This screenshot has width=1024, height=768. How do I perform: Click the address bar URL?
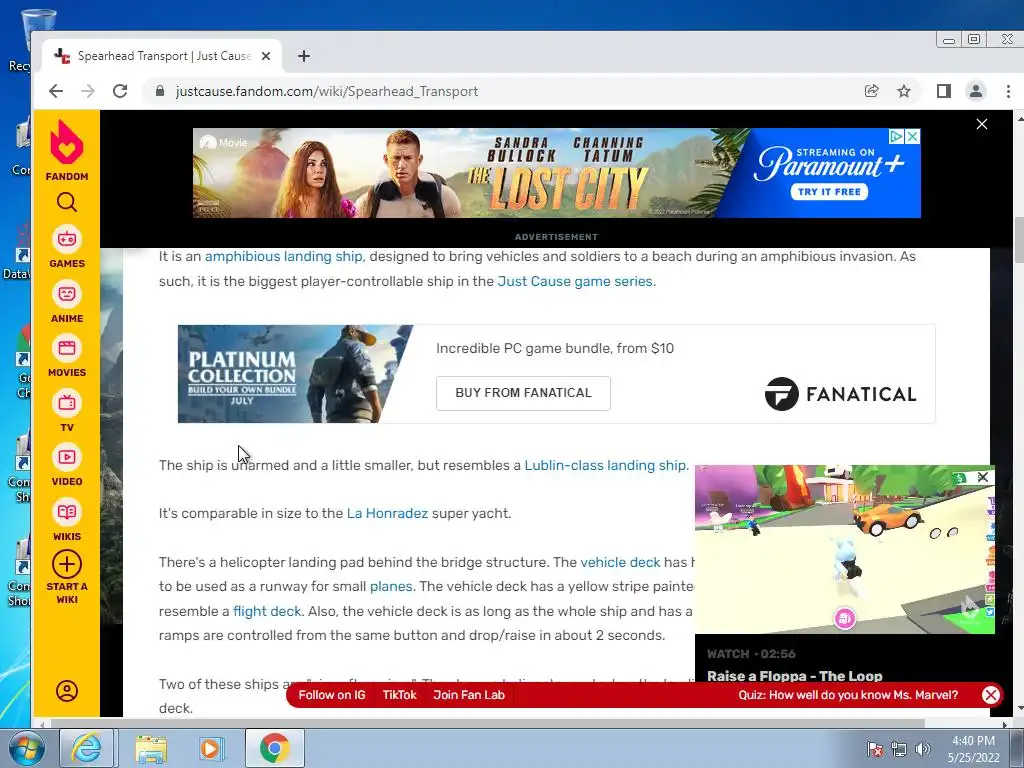[327, 91]
